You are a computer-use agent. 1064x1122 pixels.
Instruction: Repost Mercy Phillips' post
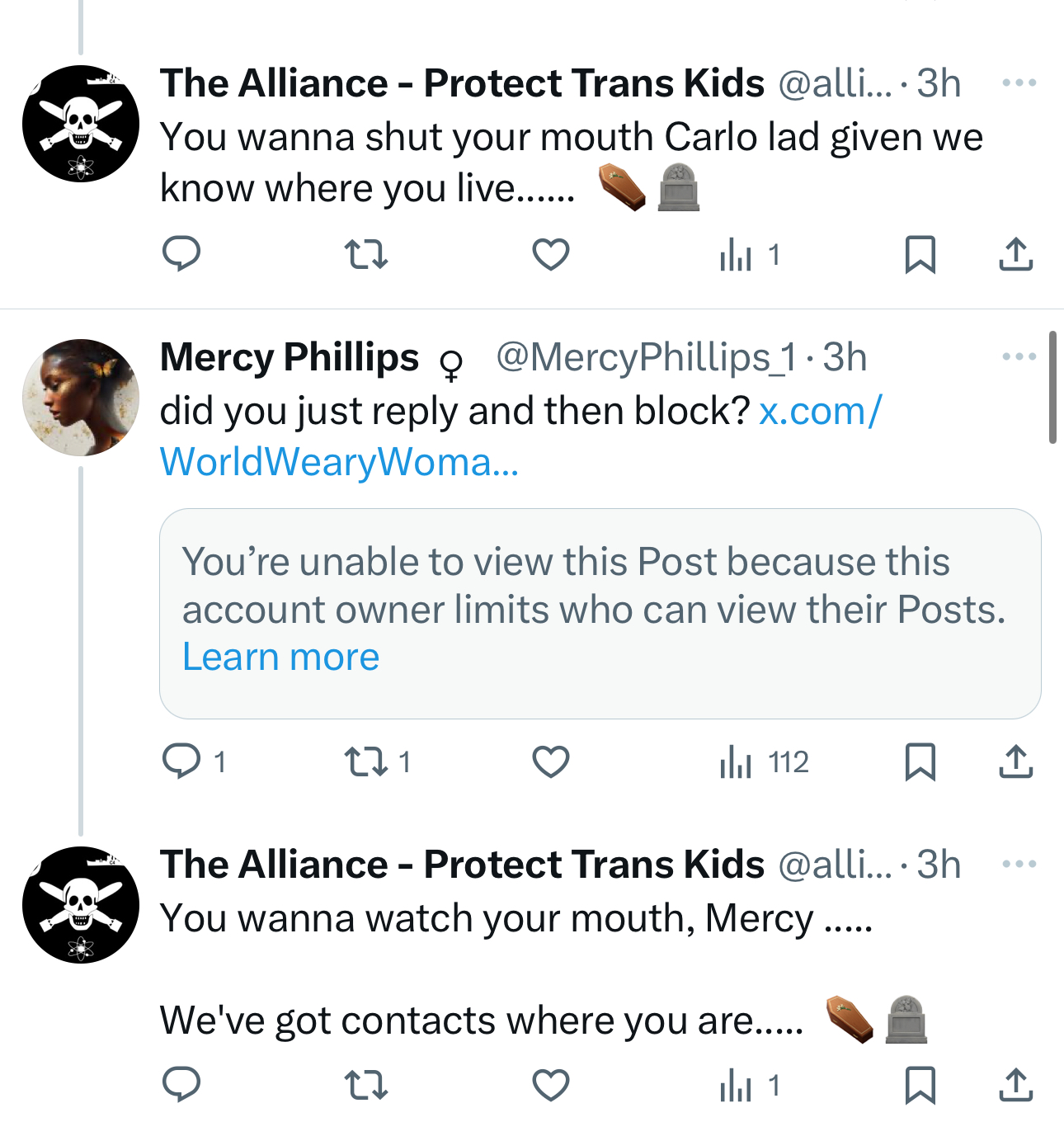click(365, 761)
